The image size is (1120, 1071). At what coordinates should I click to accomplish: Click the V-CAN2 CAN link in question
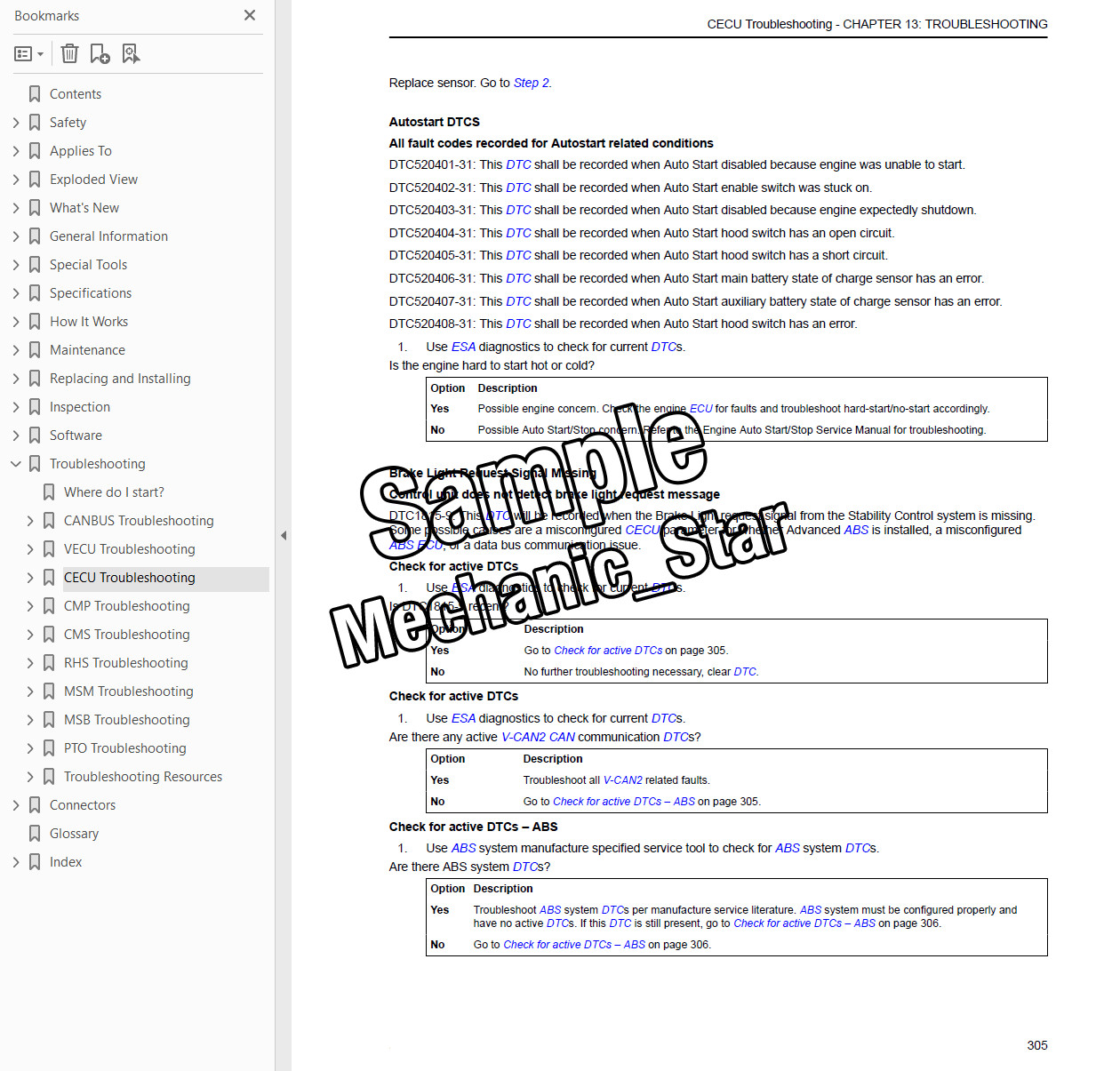tap(538, 737)
